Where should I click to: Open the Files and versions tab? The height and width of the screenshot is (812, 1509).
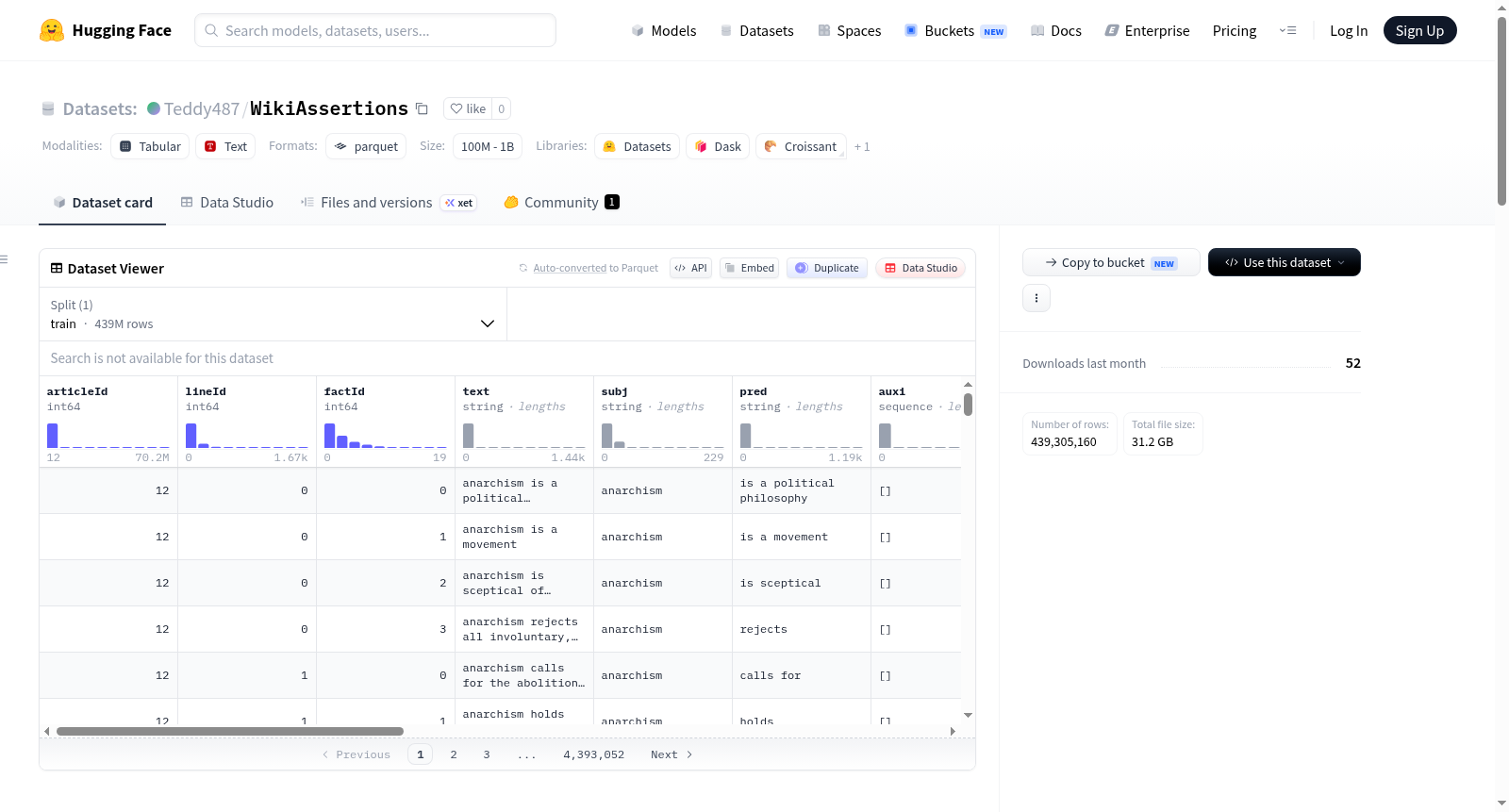pyautogui.click(x=389, y=203)
